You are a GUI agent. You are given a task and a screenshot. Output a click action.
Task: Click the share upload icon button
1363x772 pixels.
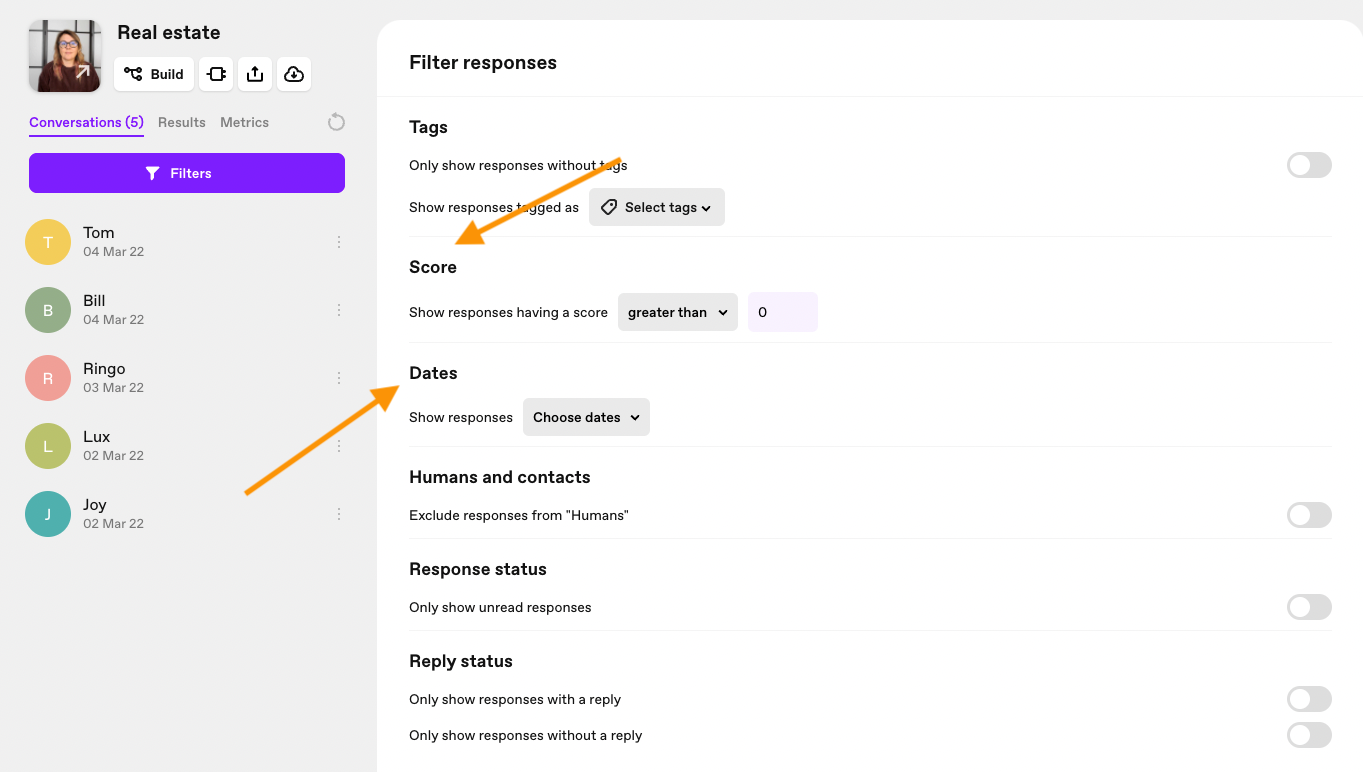pyautogui.click(x=255, y=74)
